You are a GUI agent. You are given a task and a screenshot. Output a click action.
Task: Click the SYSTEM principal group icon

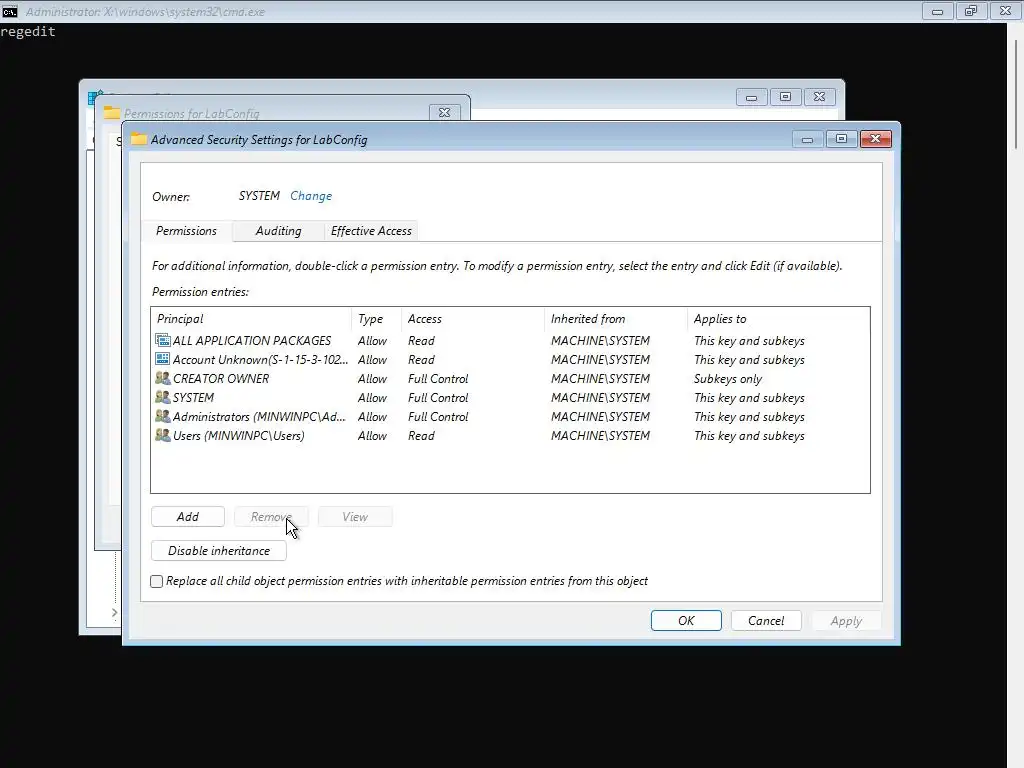tap(163, 397)
